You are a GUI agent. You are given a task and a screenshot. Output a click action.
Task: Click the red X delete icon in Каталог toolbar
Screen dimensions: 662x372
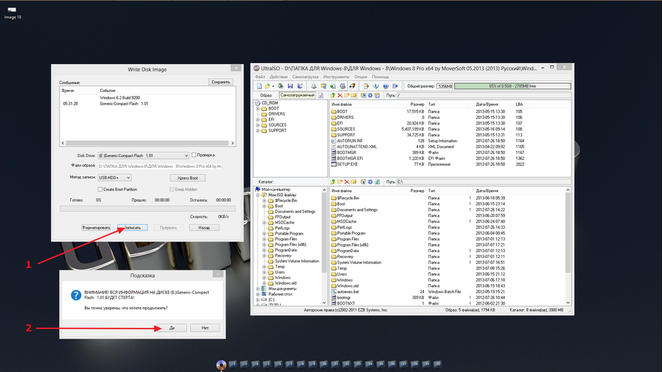(x=347, y=182)
